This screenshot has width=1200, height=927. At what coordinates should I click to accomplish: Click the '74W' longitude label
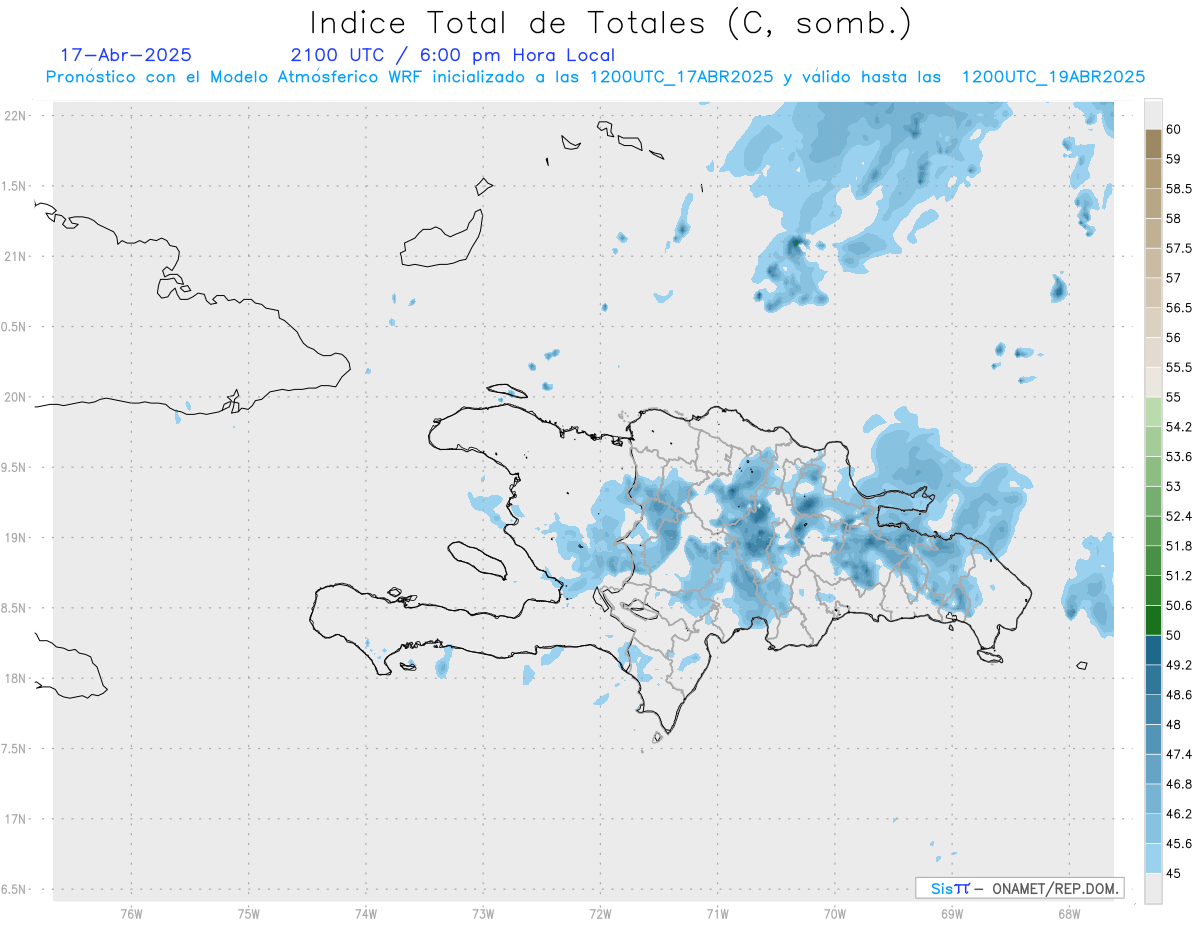click(366, 913)
